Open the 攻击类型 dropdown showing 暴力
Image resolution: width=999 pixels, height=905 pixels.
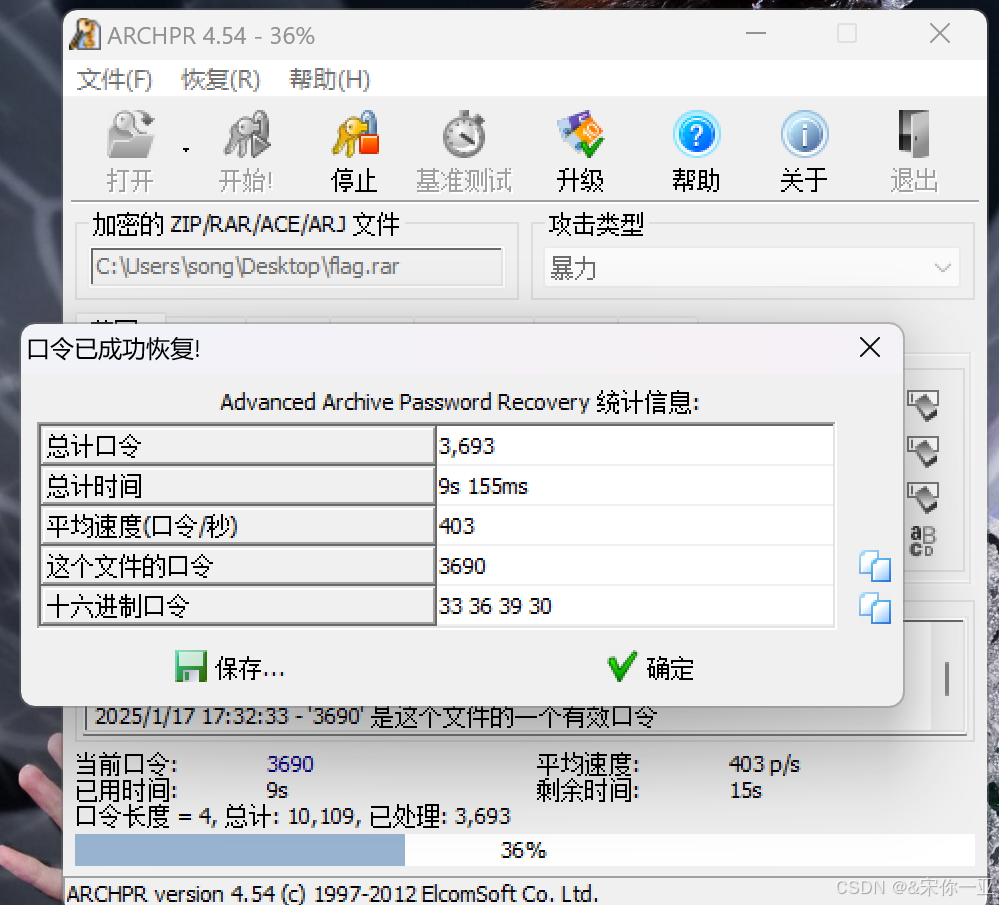(751, 268)
